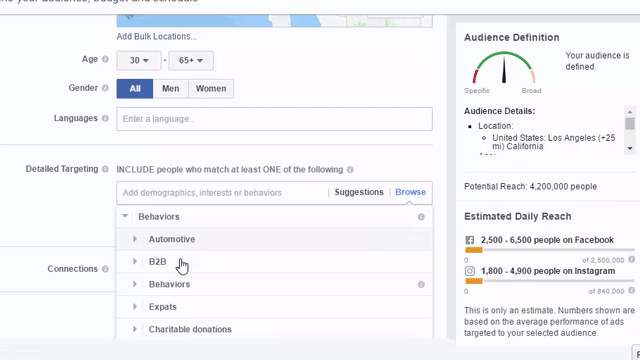Open the Browse tab
Screen dimensions: 640x360
(410, 192)
